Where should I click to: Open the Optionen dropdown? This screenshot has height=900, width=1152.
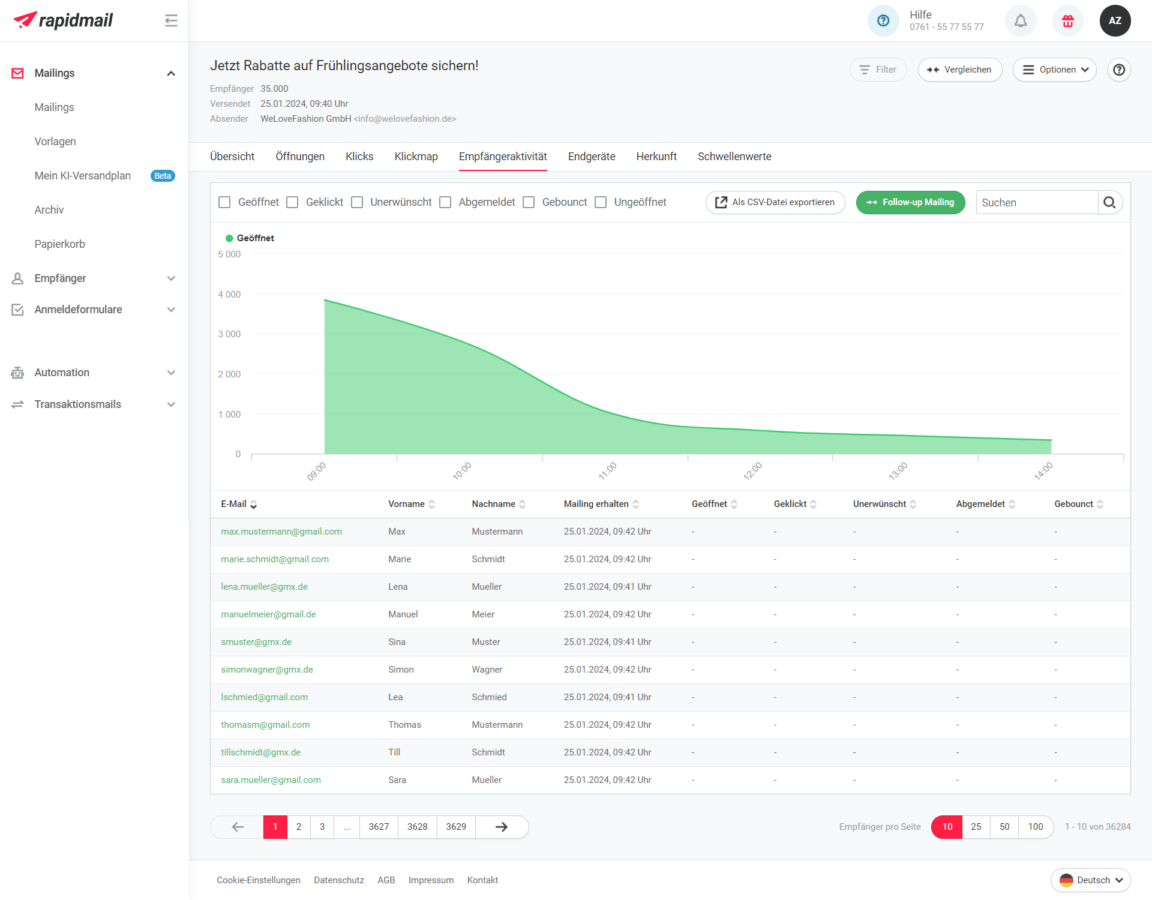pos(1054,70)
